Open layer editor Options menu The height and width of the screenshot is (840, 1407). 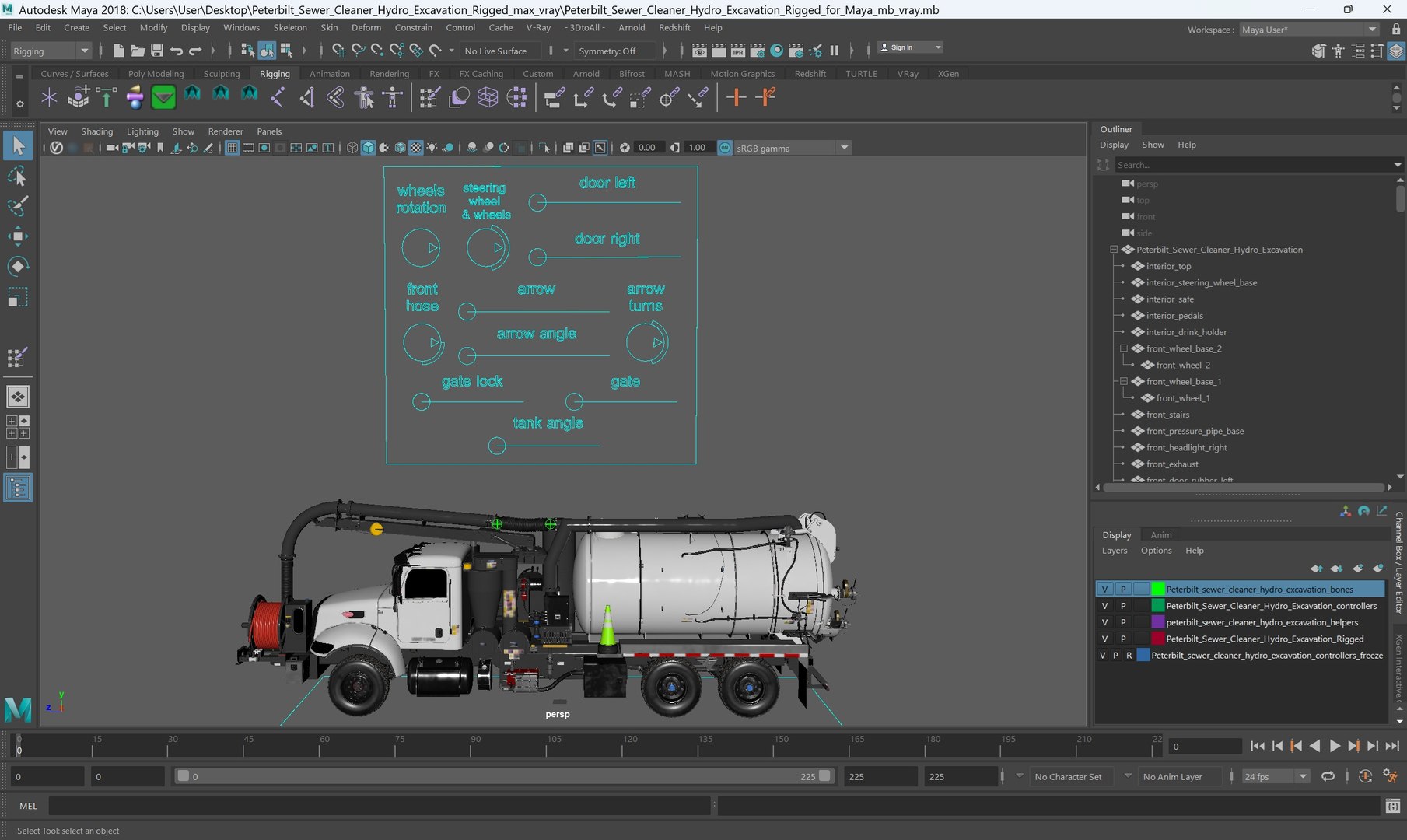click(1156, 551)
